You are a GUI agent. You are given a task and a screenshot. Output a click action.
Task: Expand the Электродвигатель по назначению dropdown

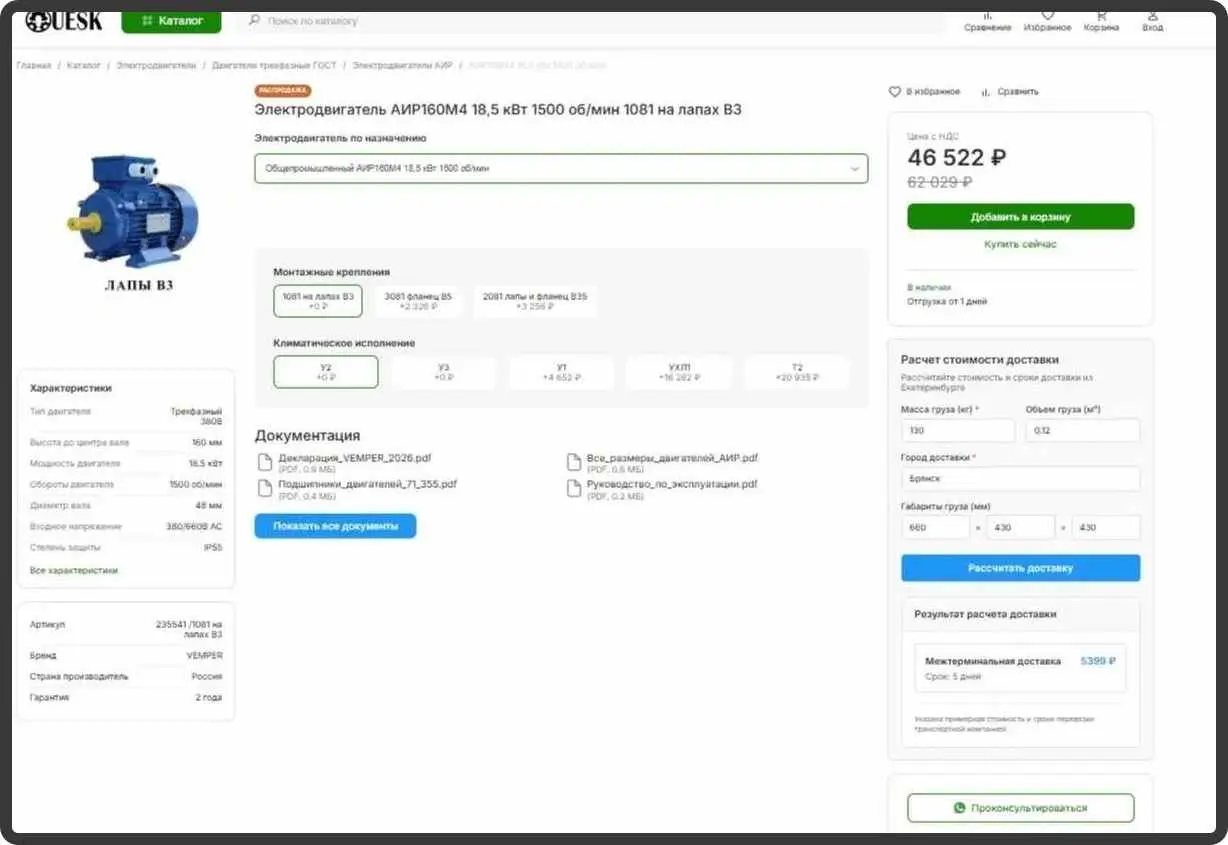point(560,169)
